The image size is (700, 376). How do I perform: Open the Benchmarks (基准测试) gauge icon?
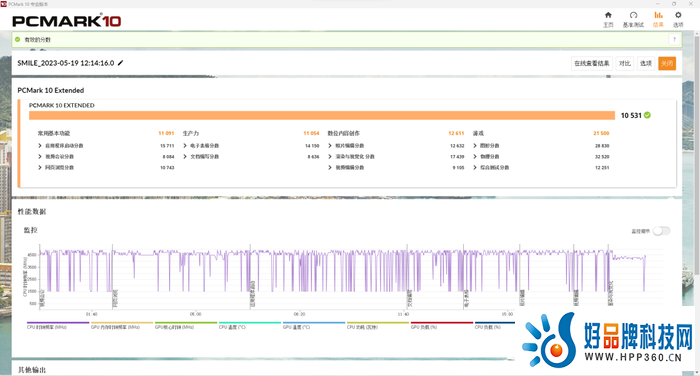[633, 15]
